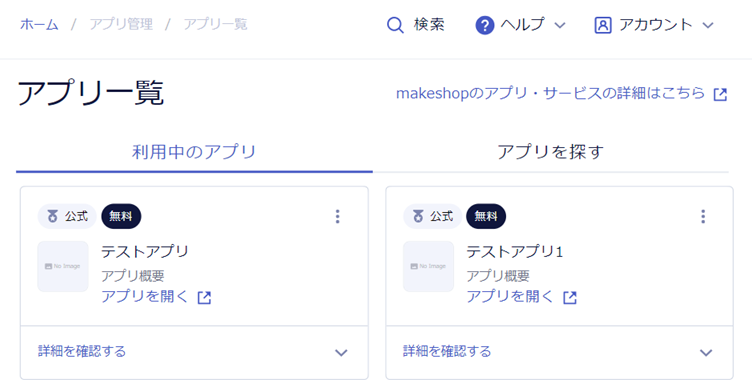
Task: Click the search magnifier icon
Action: pyautogui.click(x=395, y=25)
